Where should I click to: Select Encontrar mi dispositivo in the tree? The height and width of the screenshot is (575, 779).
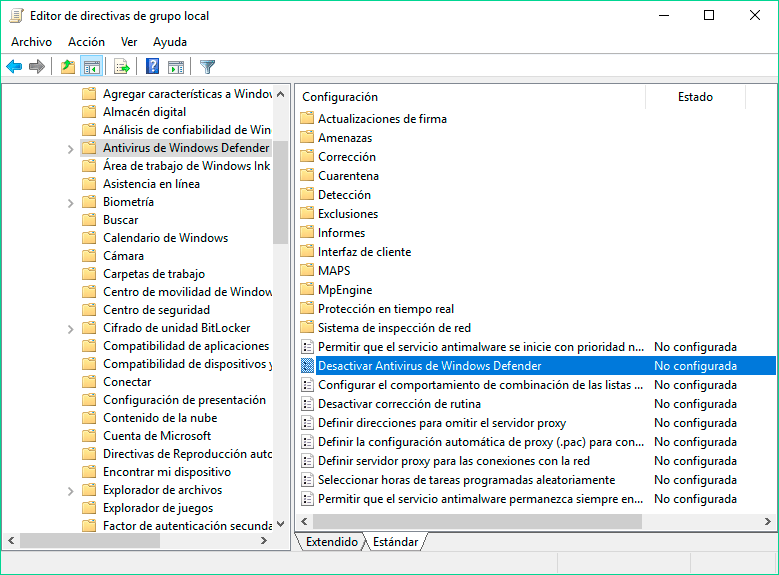166,472
